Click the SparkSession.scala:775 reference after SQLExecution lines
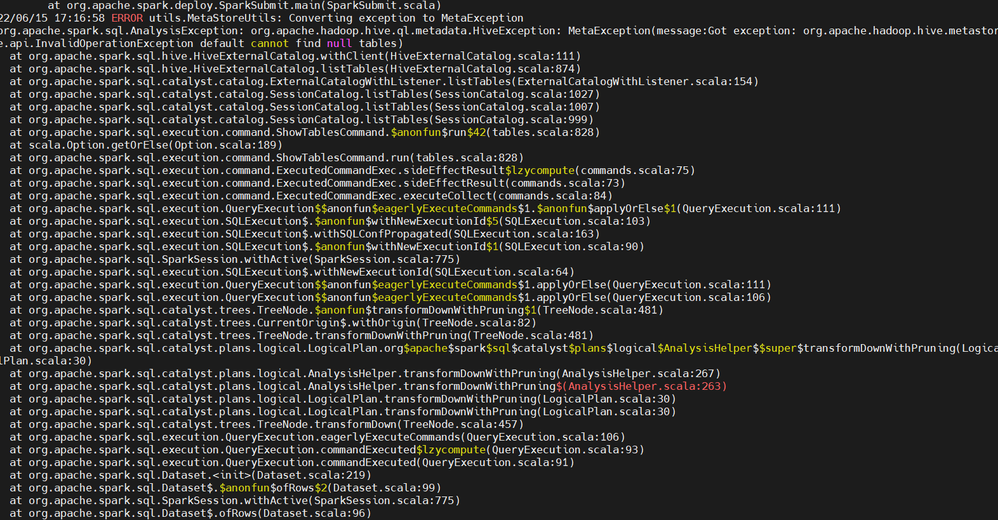 [x=384, y=260]
